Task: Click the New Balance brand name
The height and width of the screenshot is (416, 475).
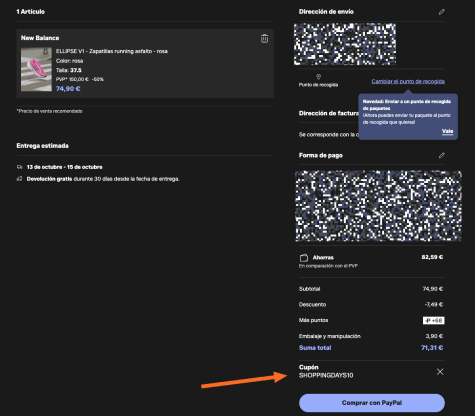Action: 40,38
